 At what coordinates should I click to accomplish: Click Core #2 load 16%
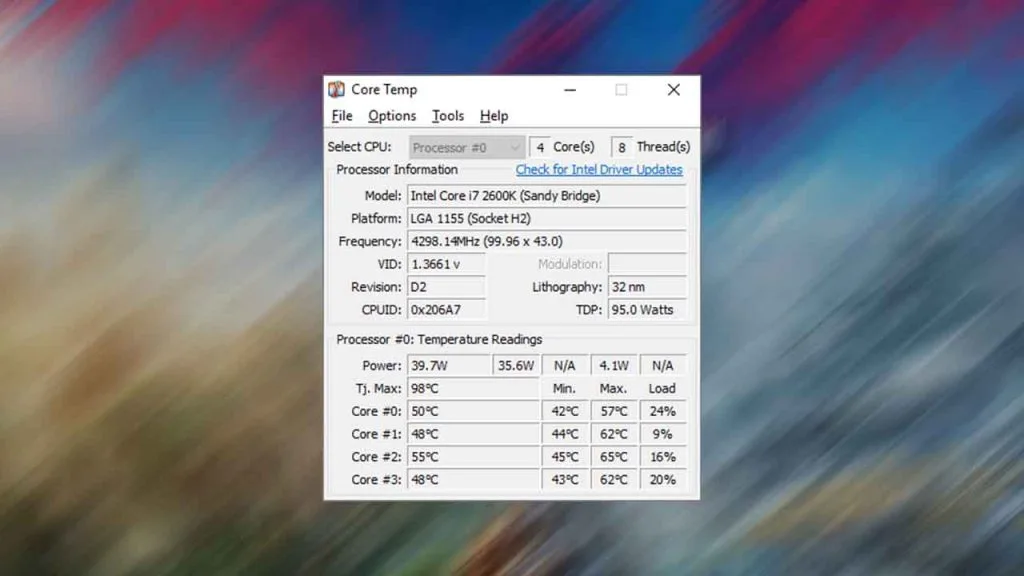click(x=663, y=457)
